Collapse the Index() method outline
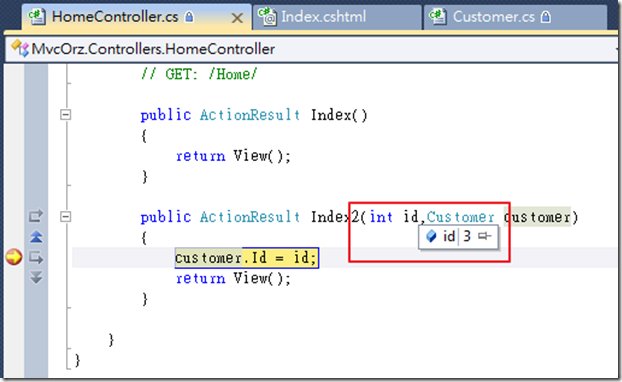 (x=65, y=115)
